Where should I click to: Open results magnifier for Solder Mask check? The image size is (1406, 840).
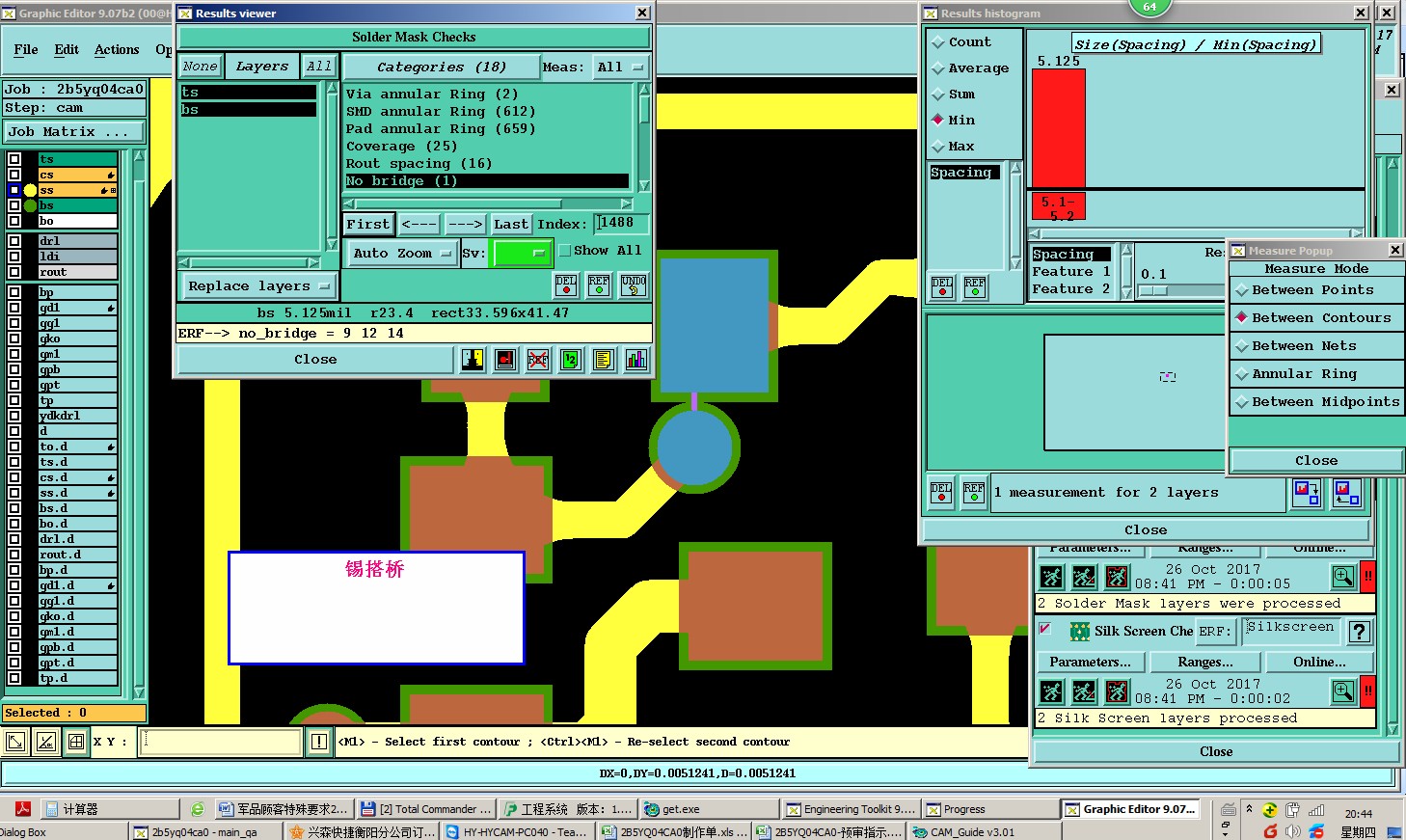point(1343,577)
